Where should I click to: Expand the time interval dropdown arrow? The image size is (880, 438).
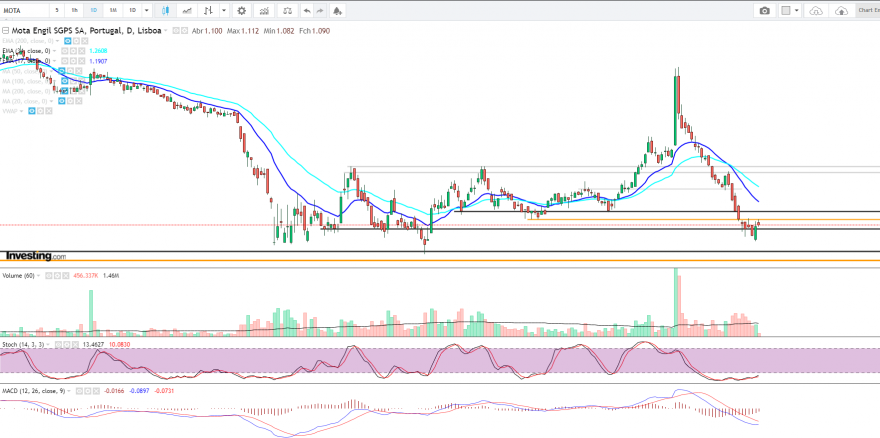tap(146, 11)
